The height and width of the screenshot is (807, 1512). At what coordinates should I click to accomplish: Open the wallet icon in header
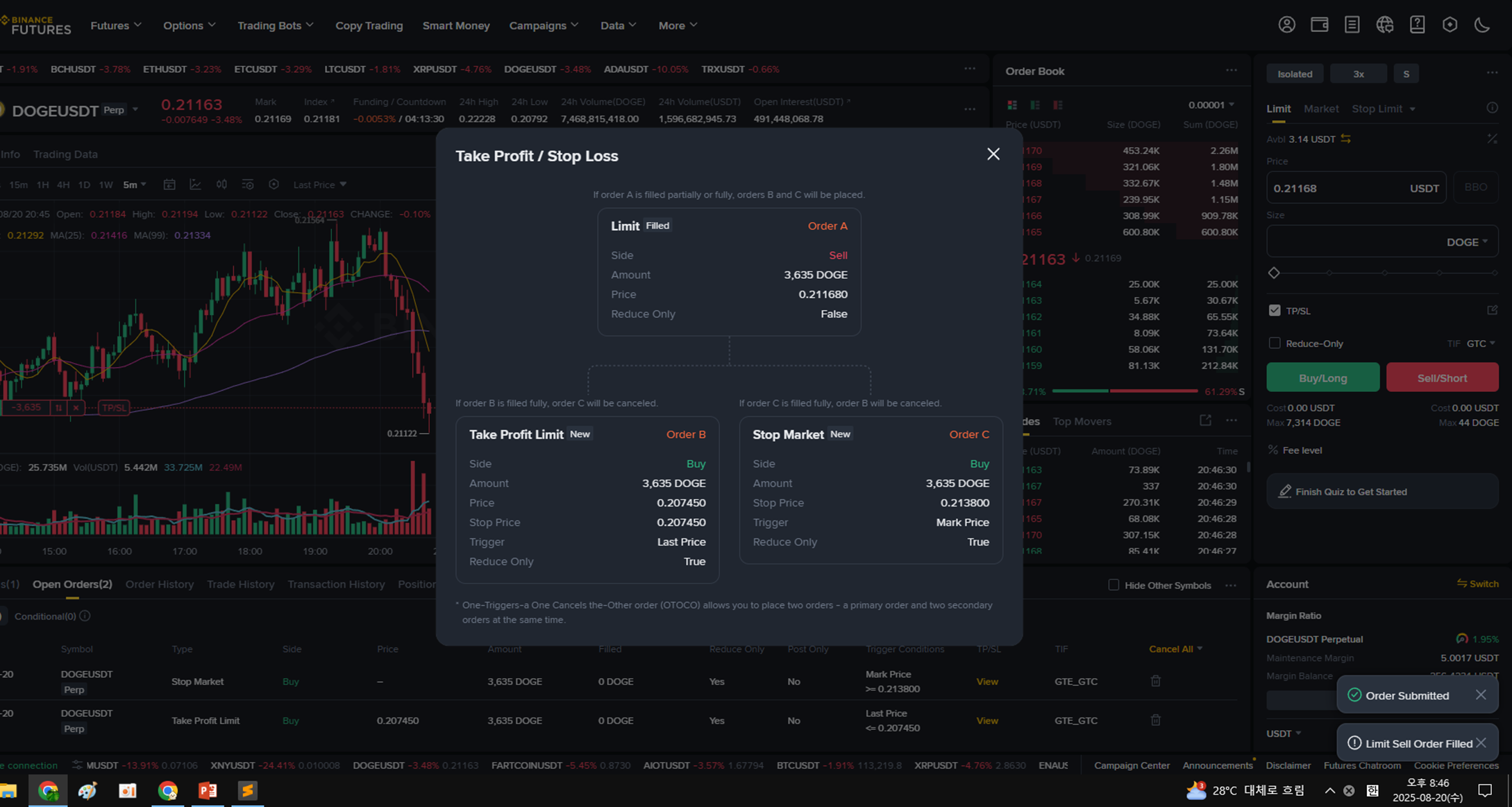[1319, 25]
